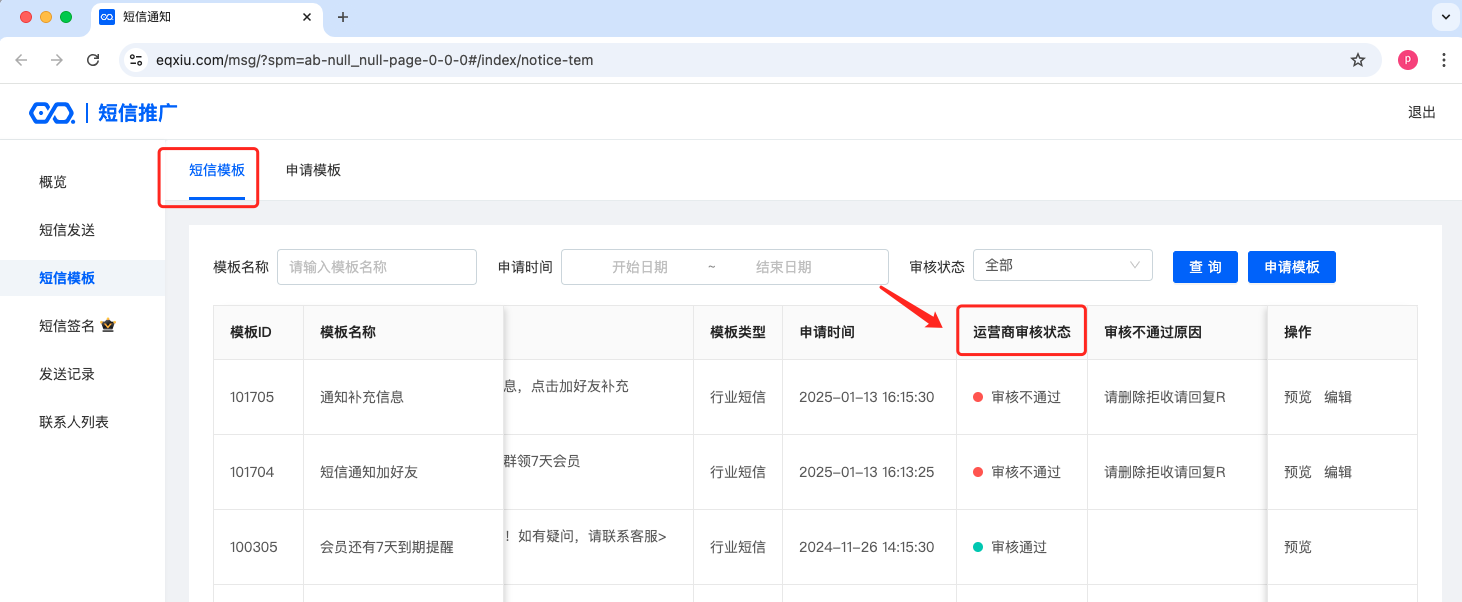Screen dimensions: 1462x602
Task: Expand the 审核状态 dropdown
Action: pos(1062,265)
